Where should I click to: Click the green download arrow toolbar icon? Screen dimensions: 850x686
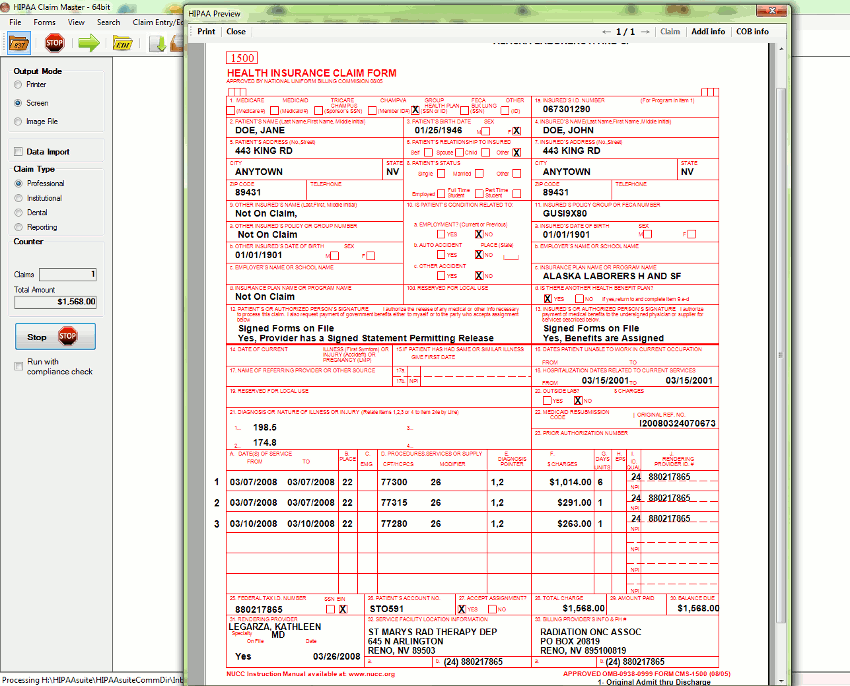point(158,44)
